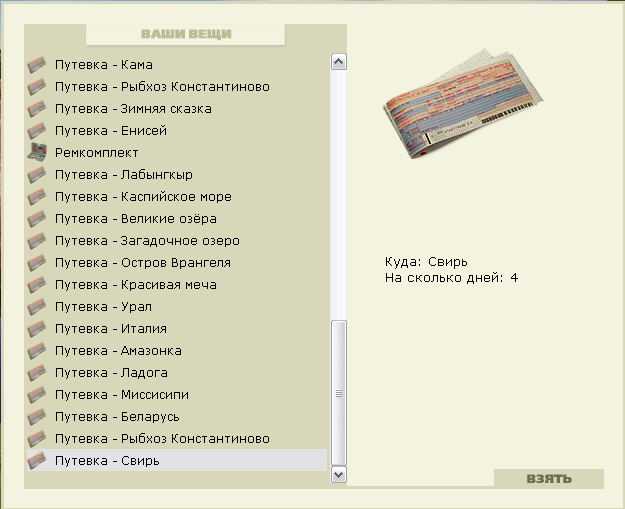This screenshot has width=625, height=509.
Task: Click the scrollbar up arrow
Action: tap(338, 62)
